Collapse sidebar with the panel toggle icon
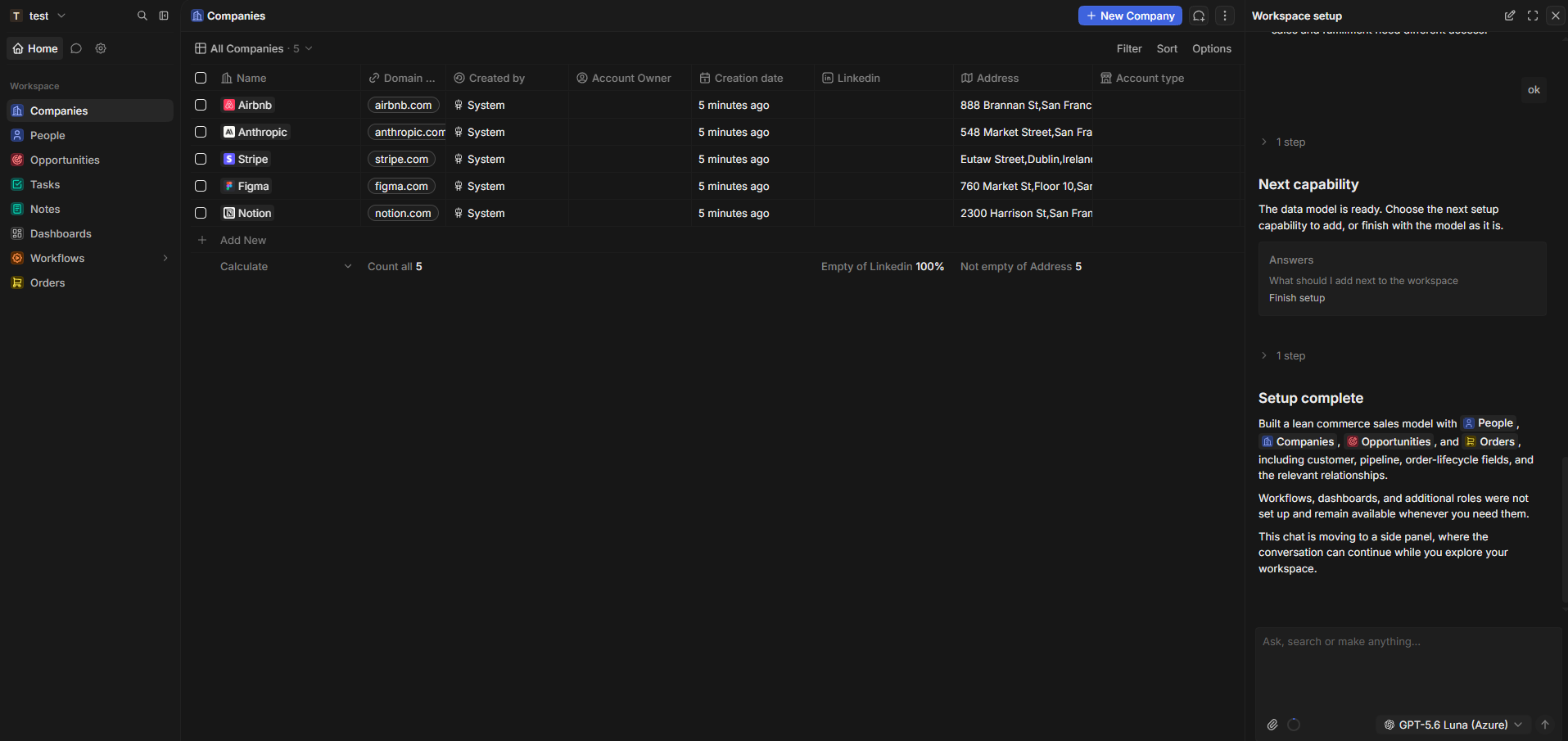This screenshot has width=1568, height=741. point(164,16)
